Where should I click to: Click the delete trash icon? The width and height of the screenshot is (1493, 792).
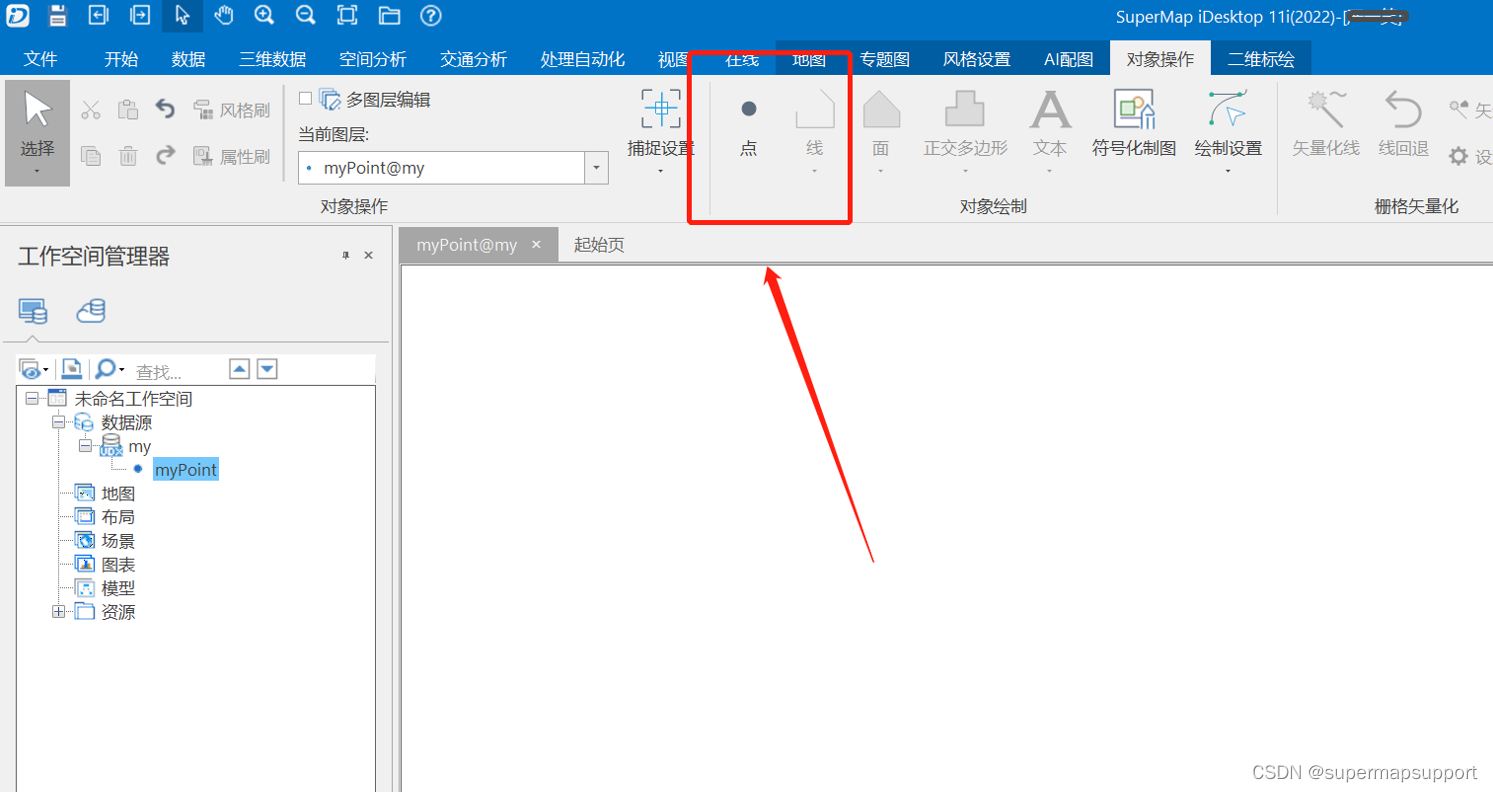[128, 155]
